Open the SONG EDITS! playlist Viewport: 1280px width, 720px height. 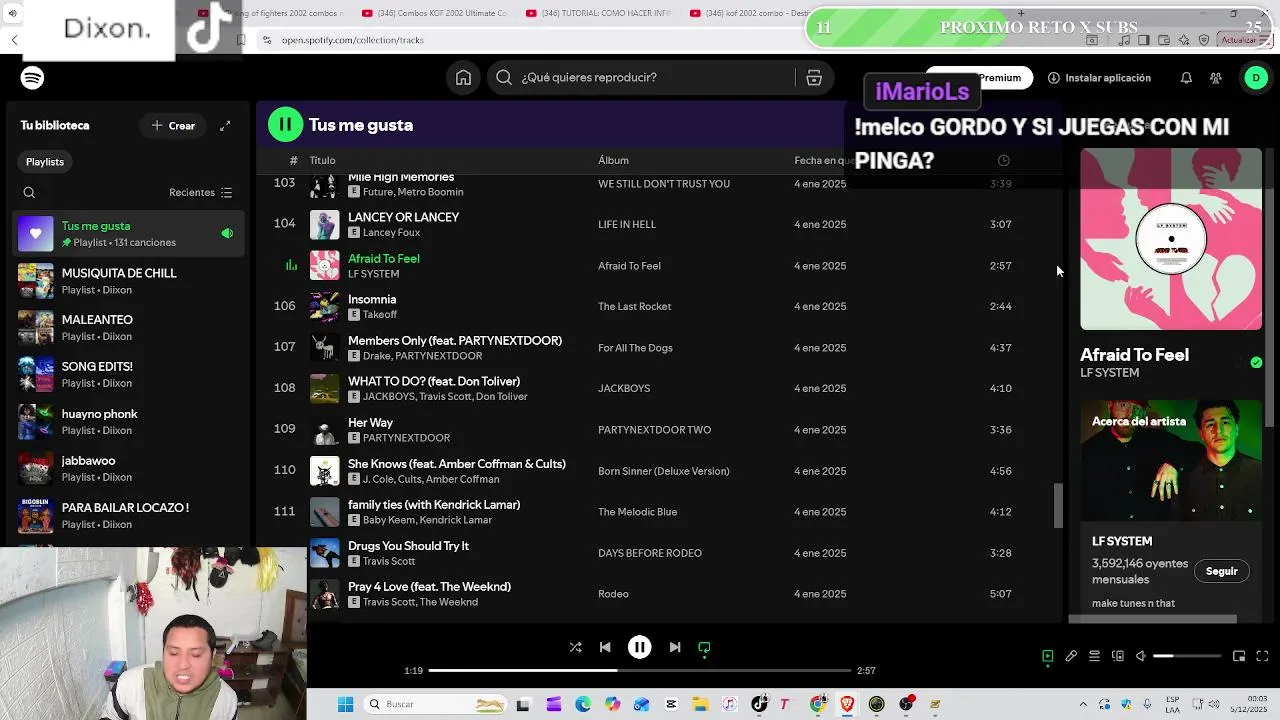pos(128,375)
